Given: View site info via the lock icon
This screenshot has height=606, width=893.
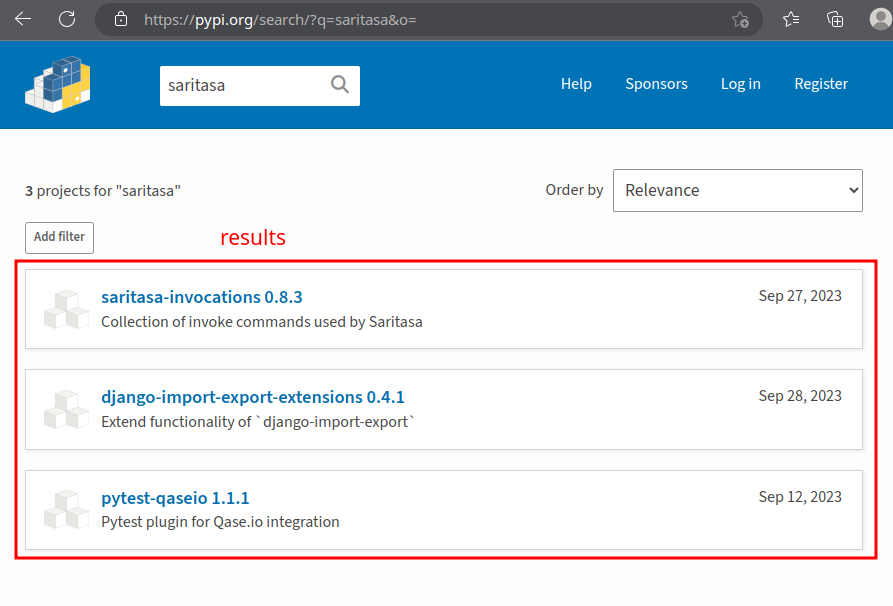Looking at the screenshot, I should tap(121, 19).
